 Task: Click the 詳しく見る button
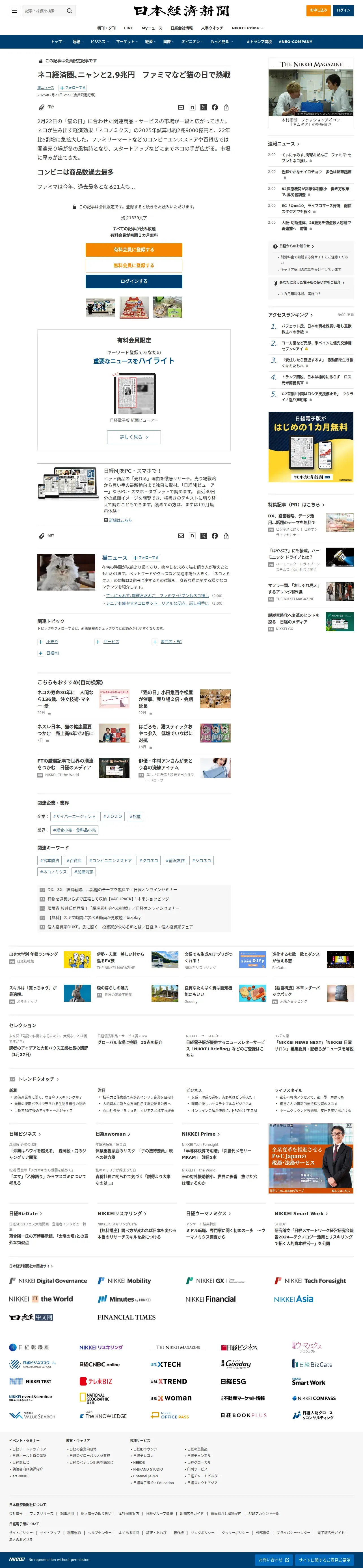pyautogui.click(x=134, y=436)
